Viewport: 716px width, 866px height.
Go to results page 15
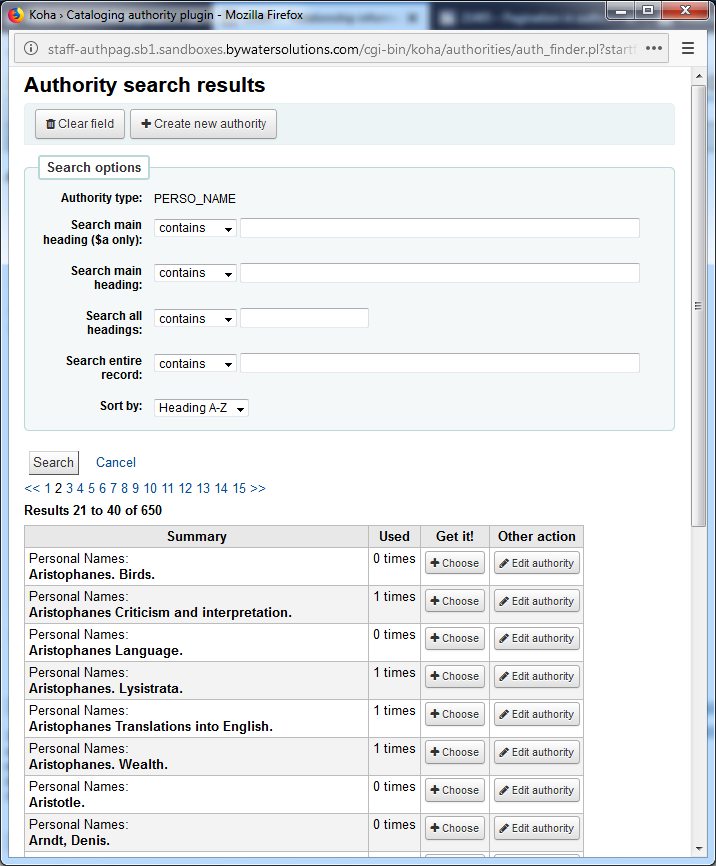click(x=239, y=489)
